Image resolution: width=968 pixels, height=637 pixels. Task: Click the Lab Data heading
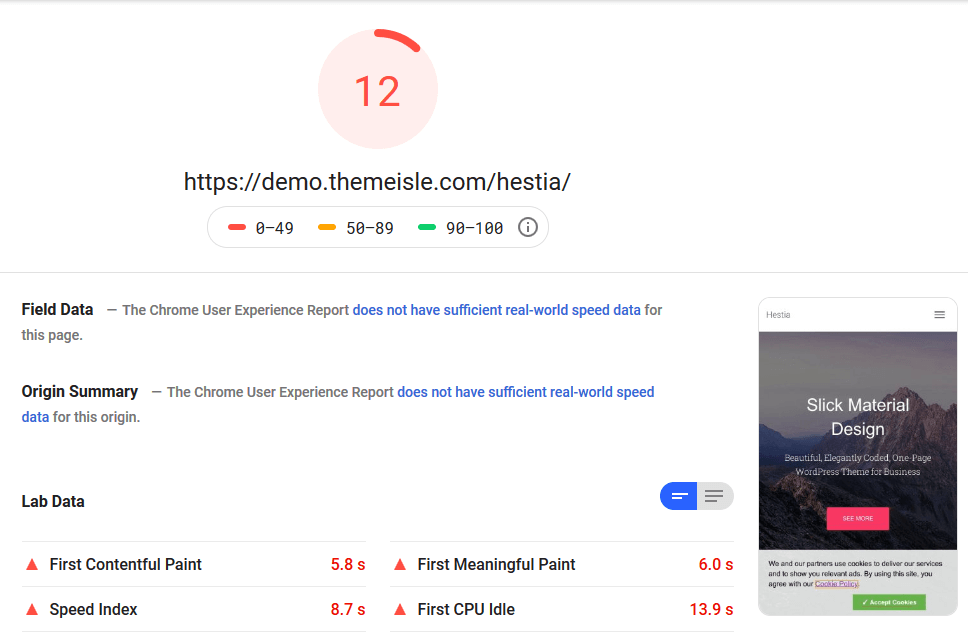point(53,501)
